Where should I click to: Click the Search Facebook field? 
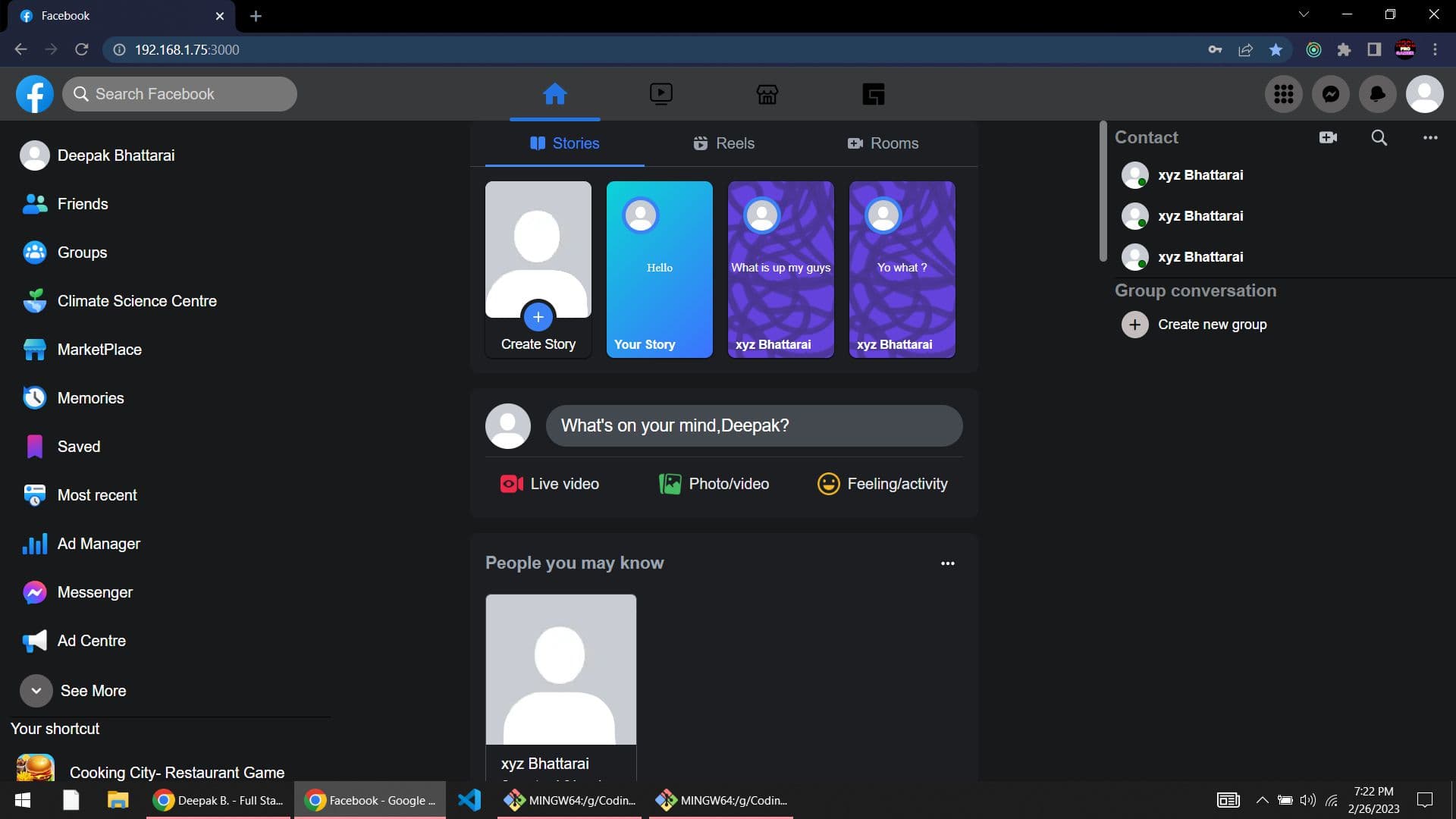[180, 94]
